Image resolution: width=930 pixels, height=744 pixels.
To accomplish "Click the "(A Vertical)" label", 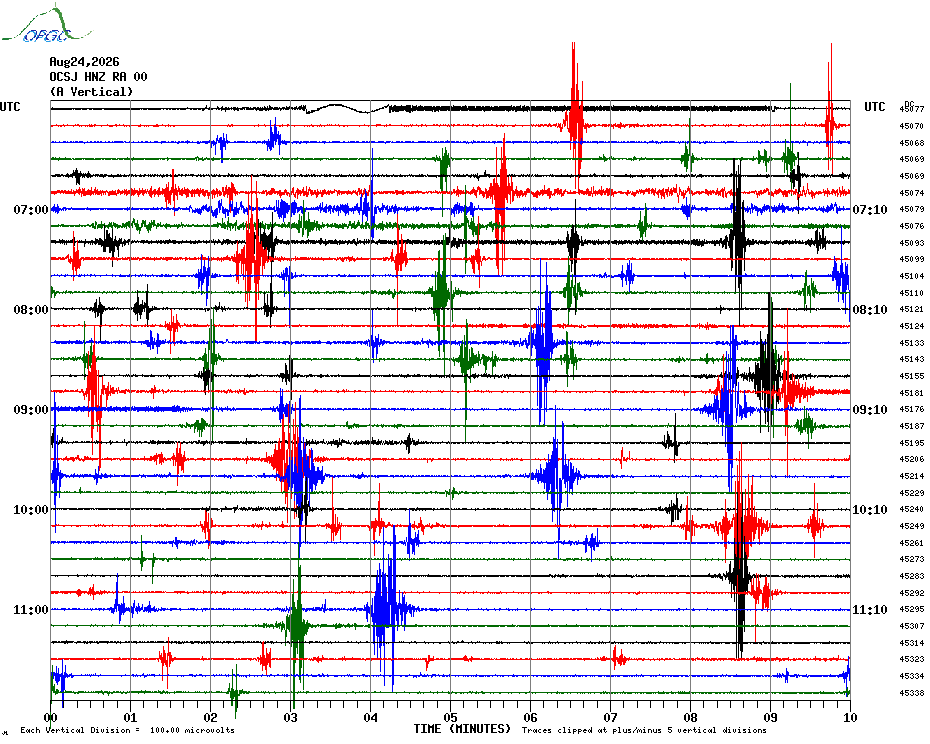I will 91,91.
